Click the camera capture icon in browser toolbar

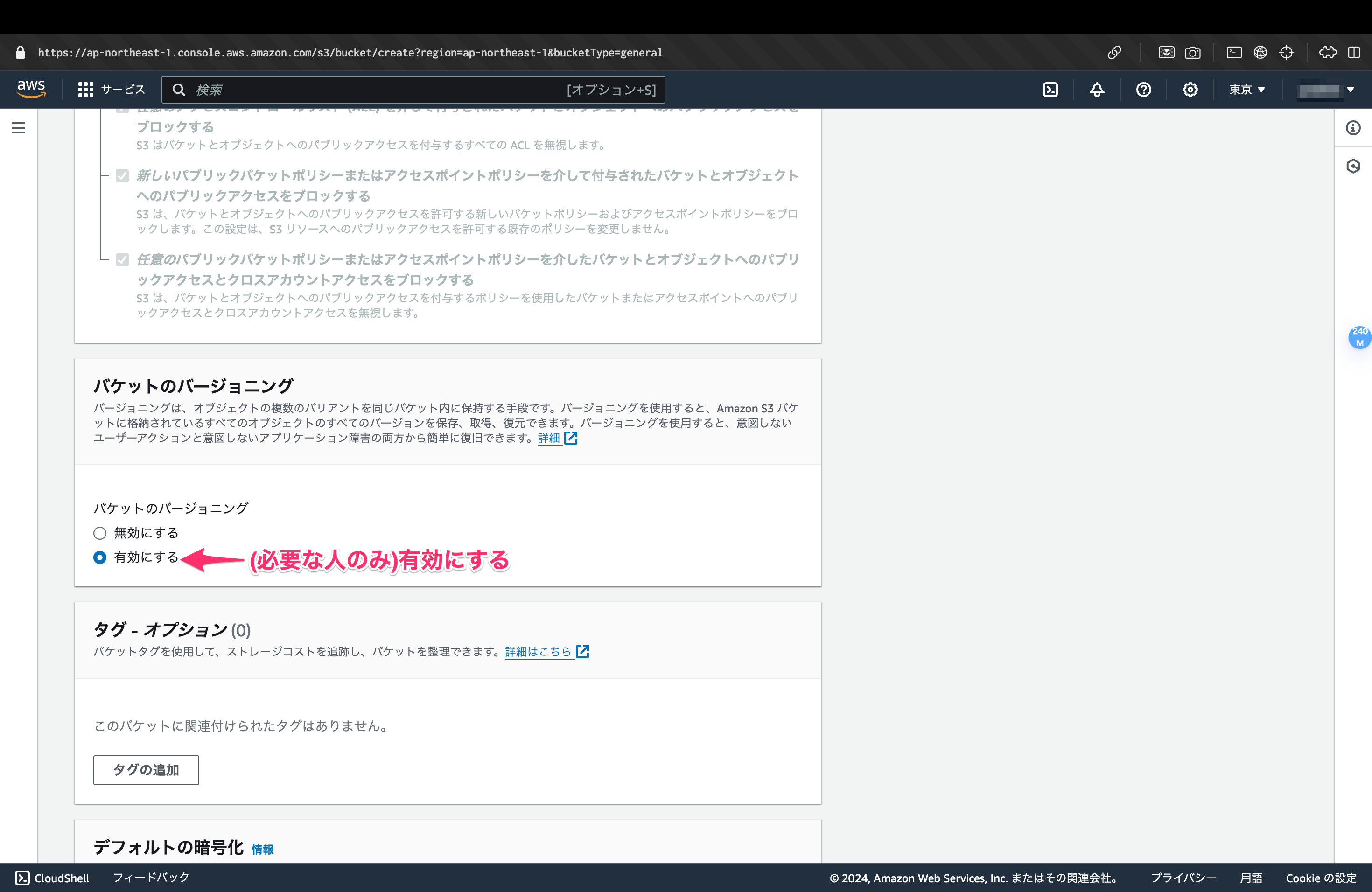tap(1193, 52)
